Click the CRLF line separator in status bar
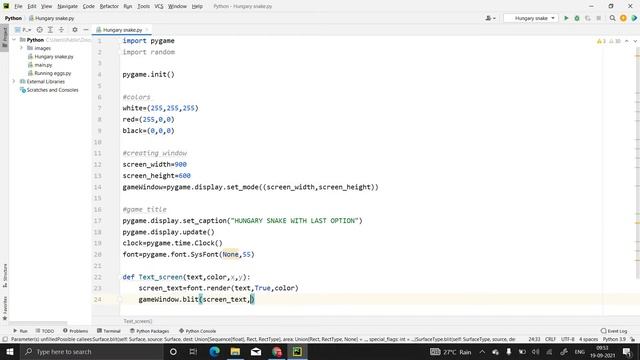This screenshot has height=360, width=640. click(550, 339)
